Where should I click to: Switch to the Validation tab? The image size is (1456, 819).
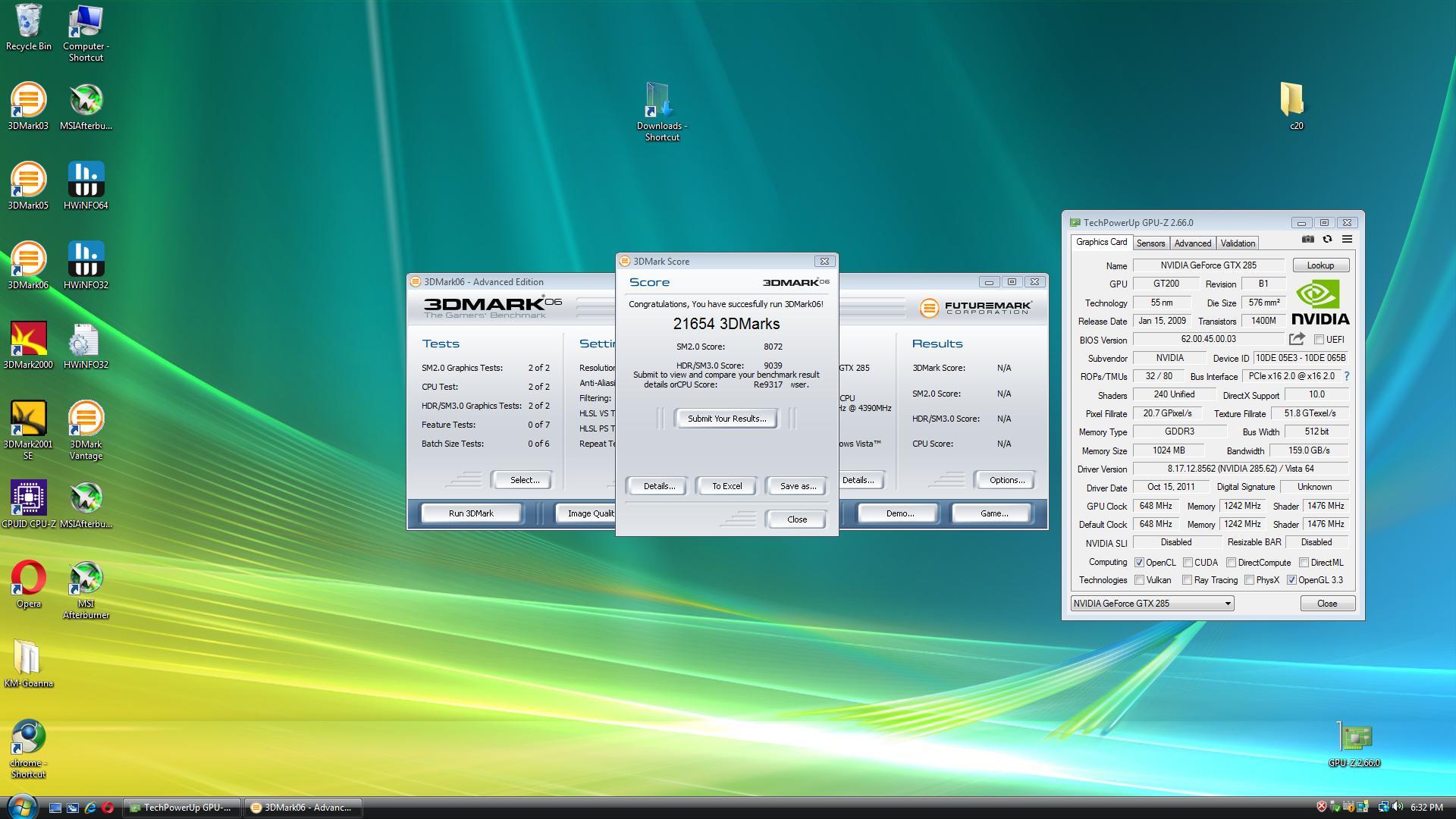[1237, 243]
